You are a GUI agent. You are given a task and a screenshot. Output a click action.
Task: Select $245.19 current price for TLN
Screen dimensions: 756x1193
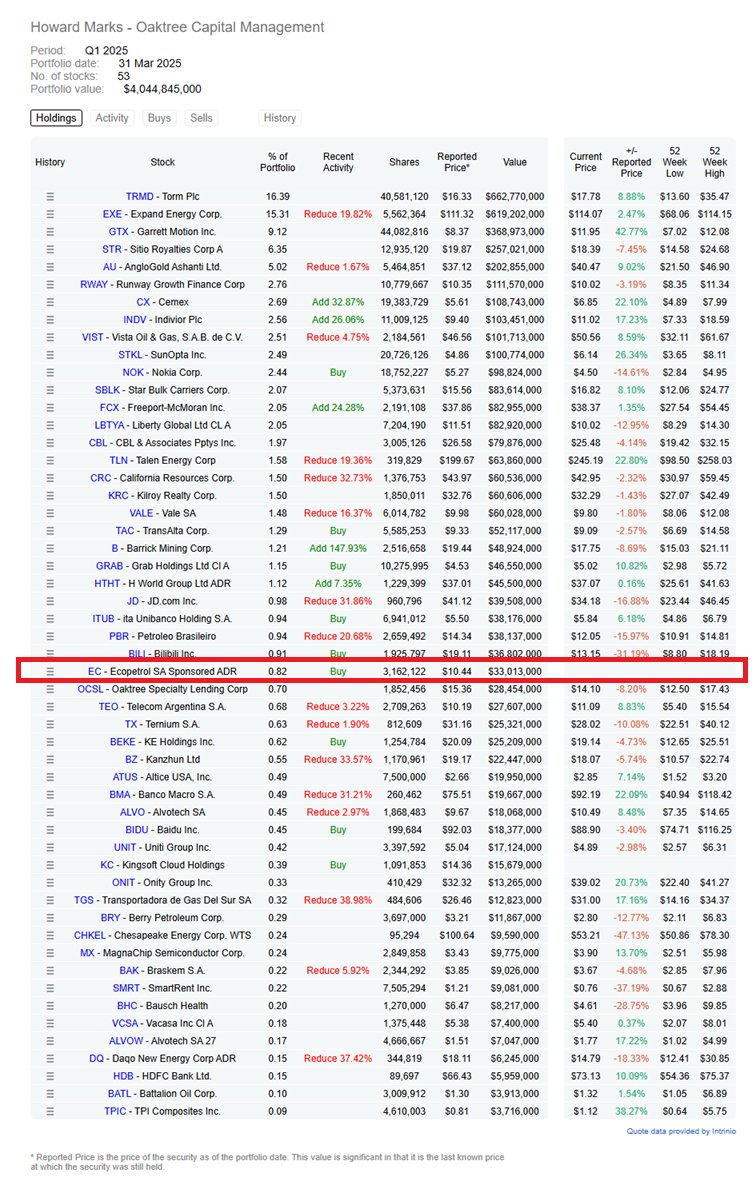(586, 460)
